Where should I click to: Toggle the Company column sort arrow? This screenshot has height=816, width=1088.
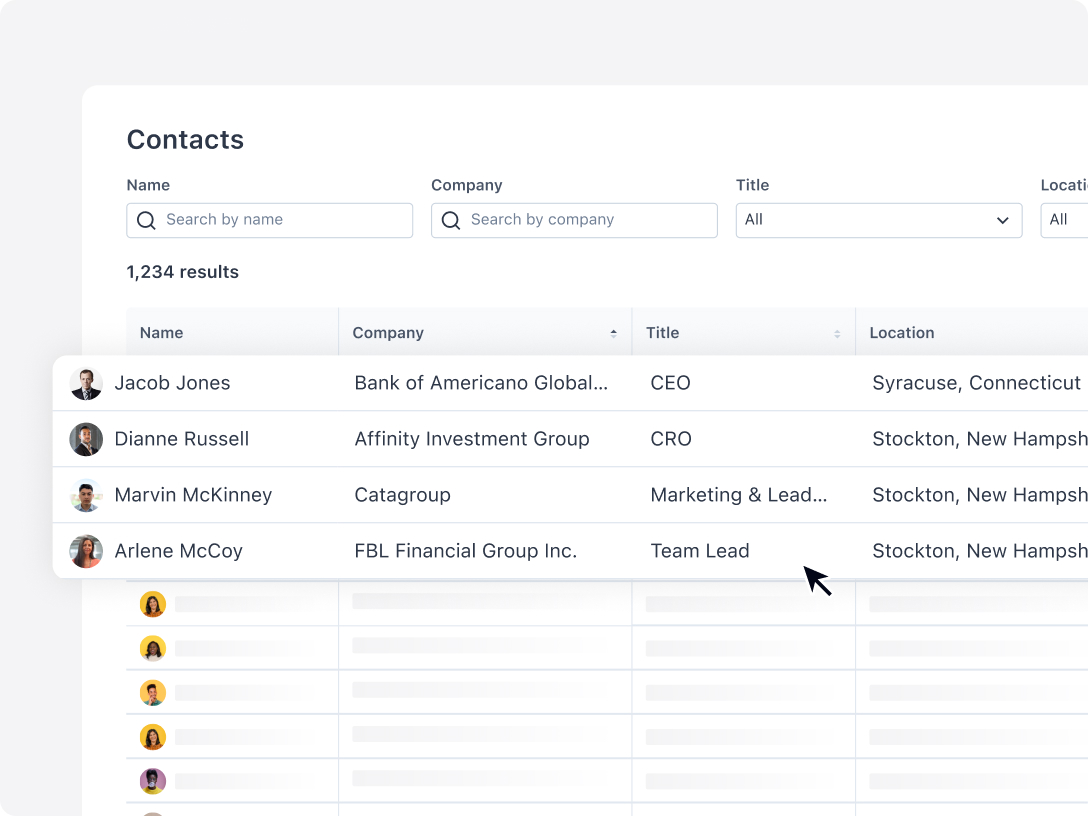pos(614,332)
